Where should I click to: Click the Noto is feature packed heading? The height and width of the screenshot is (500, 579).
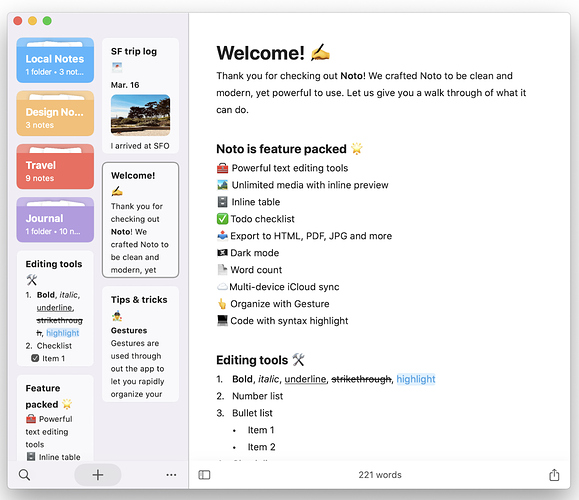click(281, 149)
